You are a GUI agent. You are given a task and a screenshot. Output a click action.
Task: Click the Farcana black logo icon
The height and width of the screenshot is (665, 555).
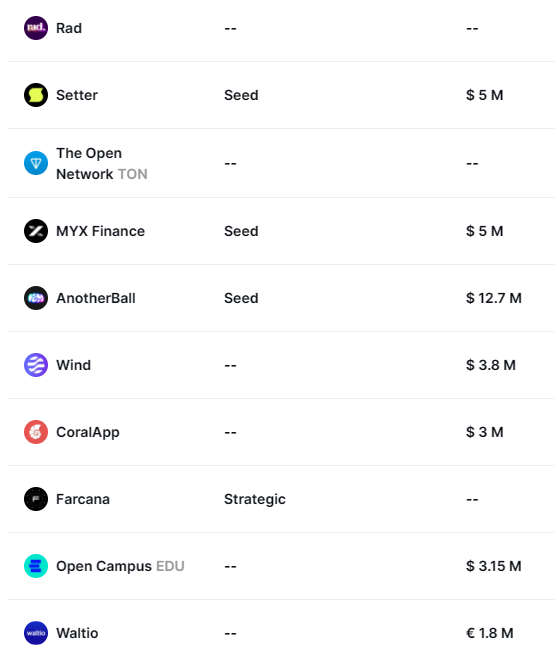coord(36,499)
